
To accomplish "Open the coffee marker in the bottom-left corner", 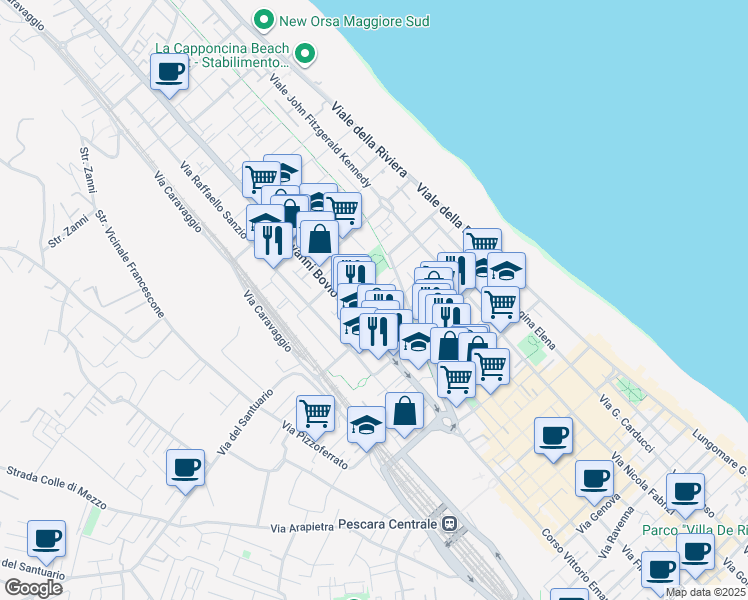I will 46,538.
